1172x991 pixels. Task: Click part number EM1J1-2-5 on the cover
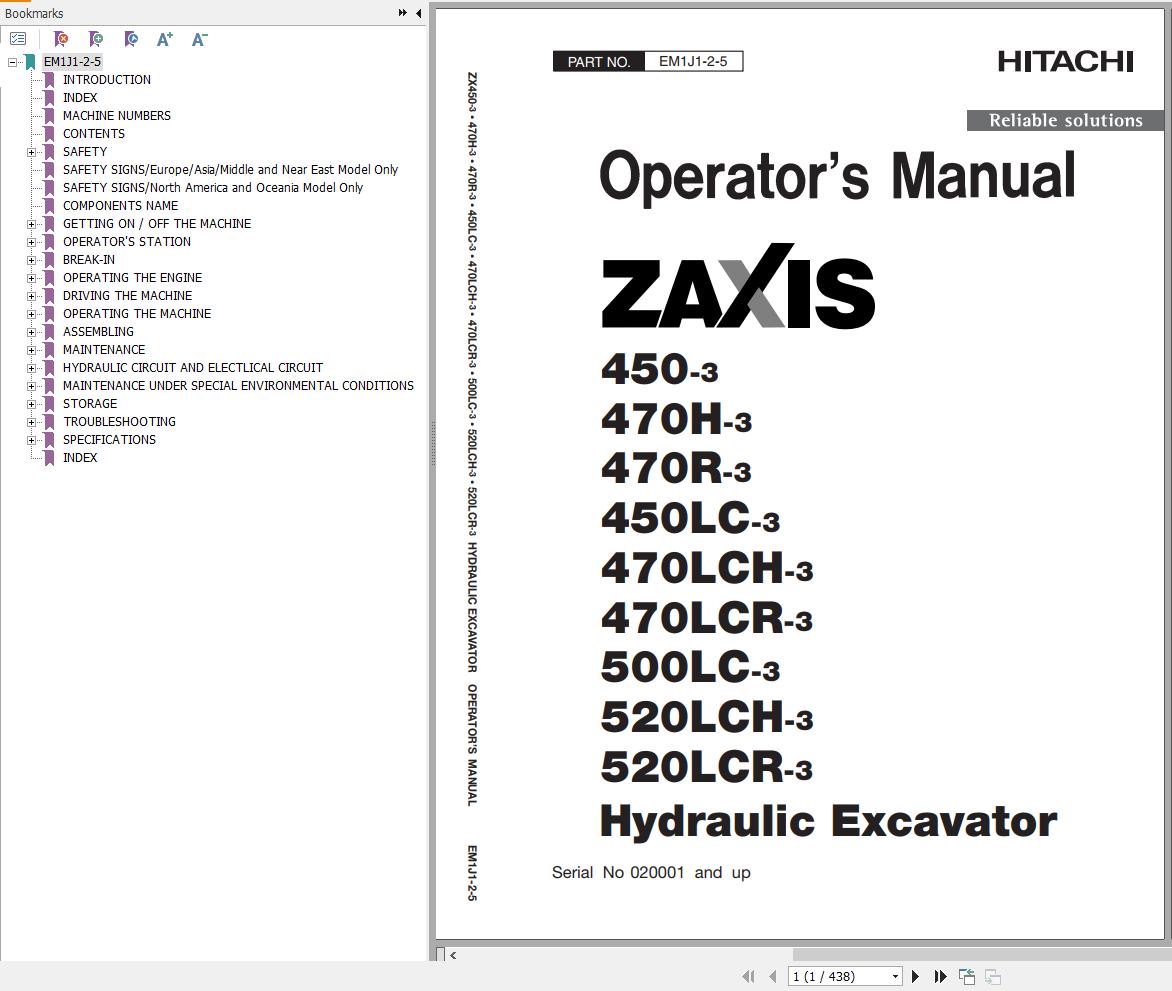point(693,61)
